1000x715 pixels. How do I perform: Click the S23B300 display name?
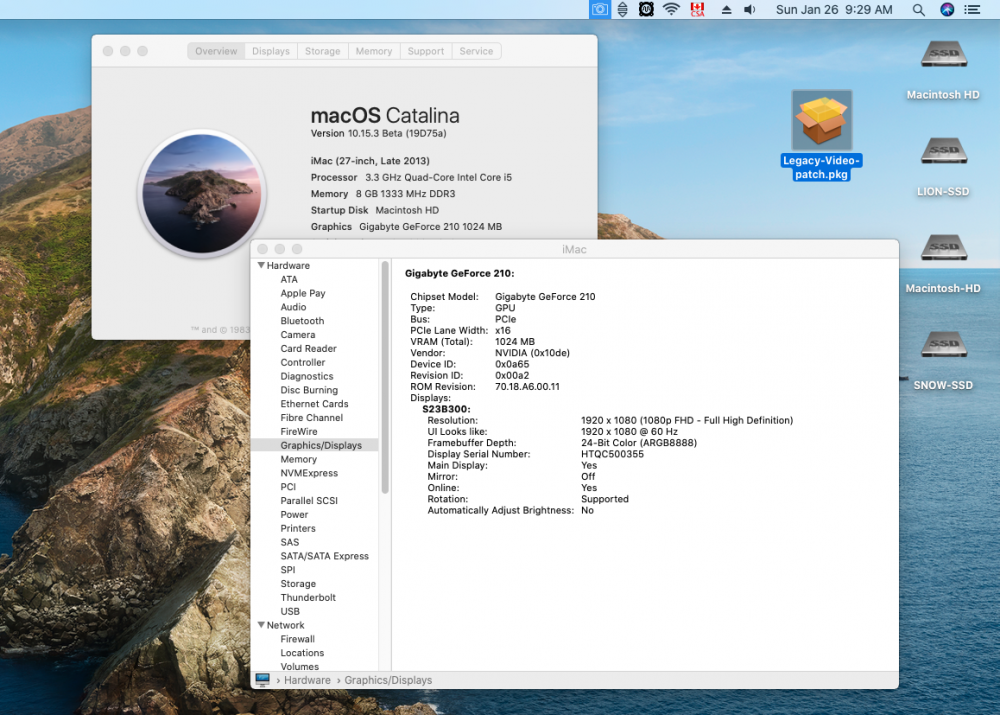(446, 409)
